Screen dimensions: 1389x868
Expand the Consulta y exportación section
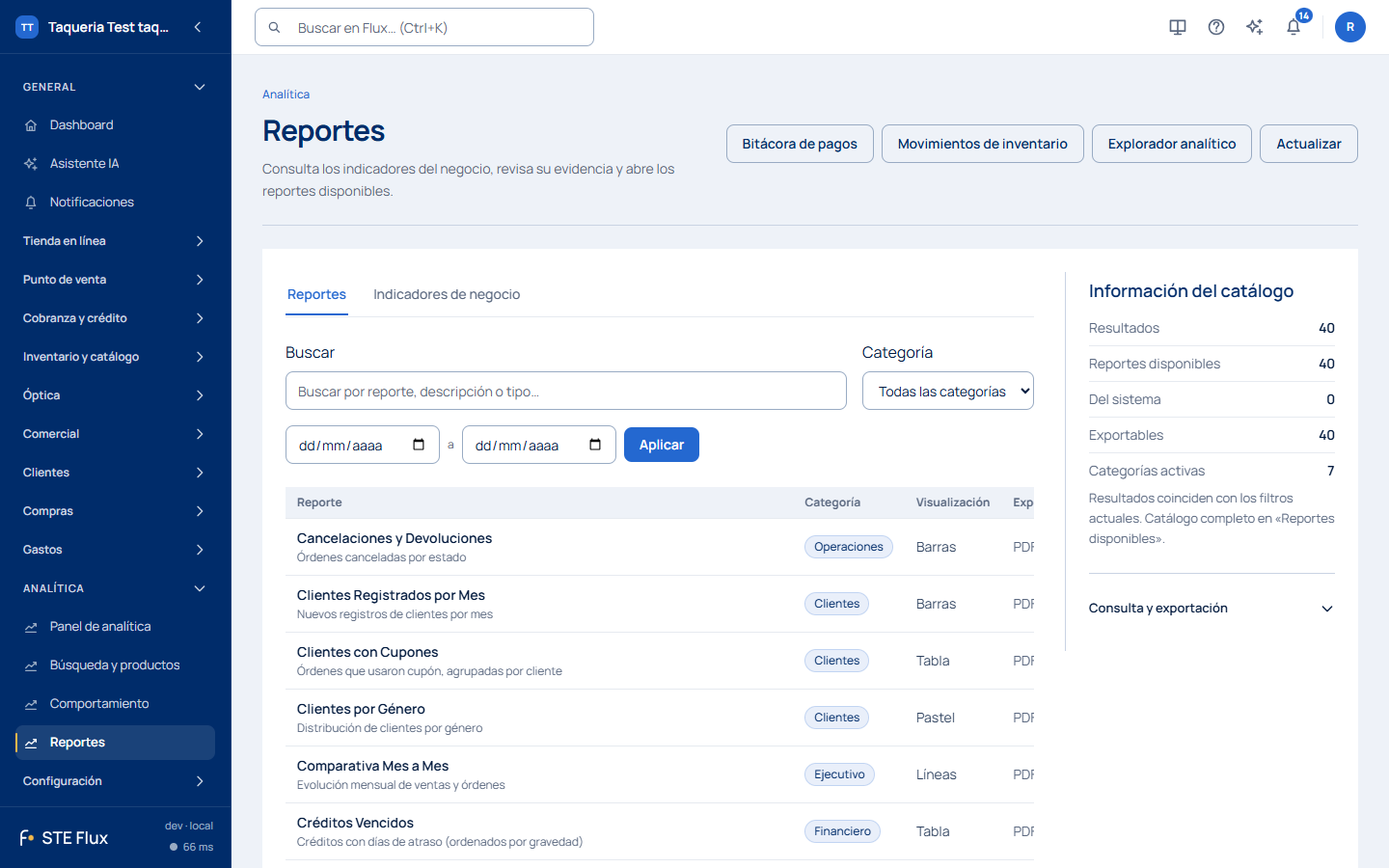point(1212,609)
